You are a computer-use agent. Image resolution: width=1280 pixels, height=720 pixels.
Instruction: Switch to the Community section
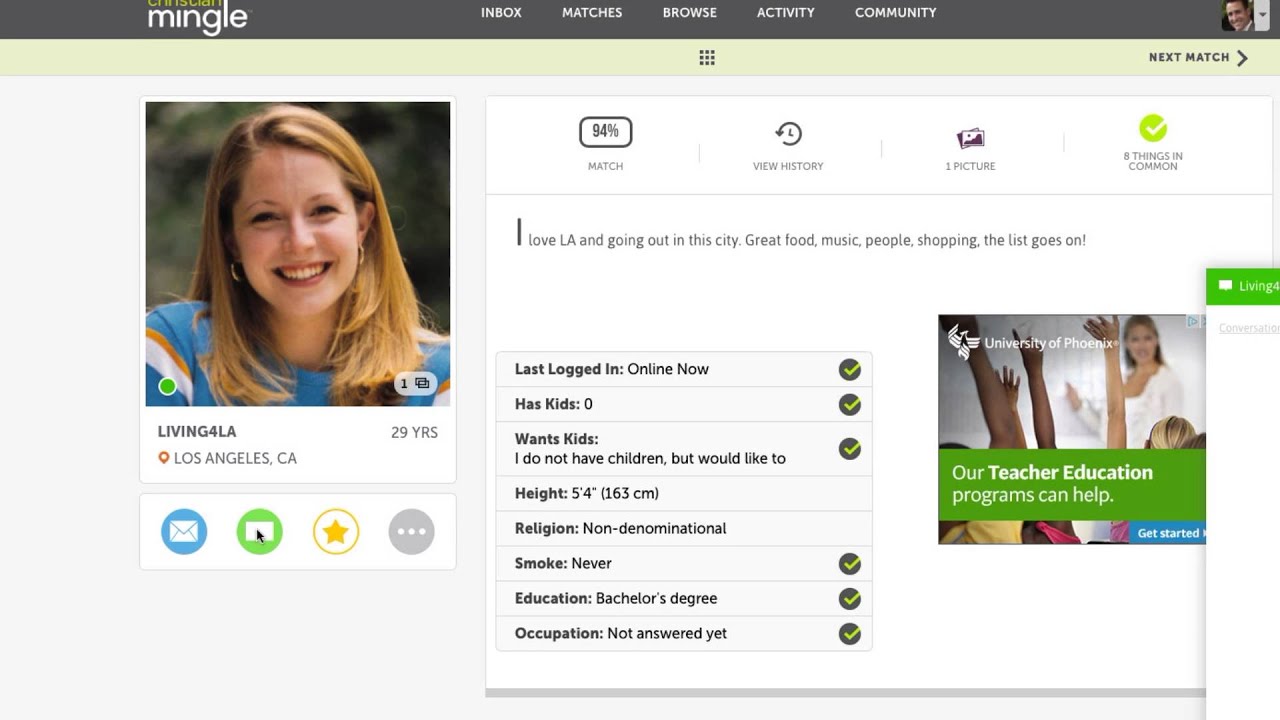tap(895, 12)
